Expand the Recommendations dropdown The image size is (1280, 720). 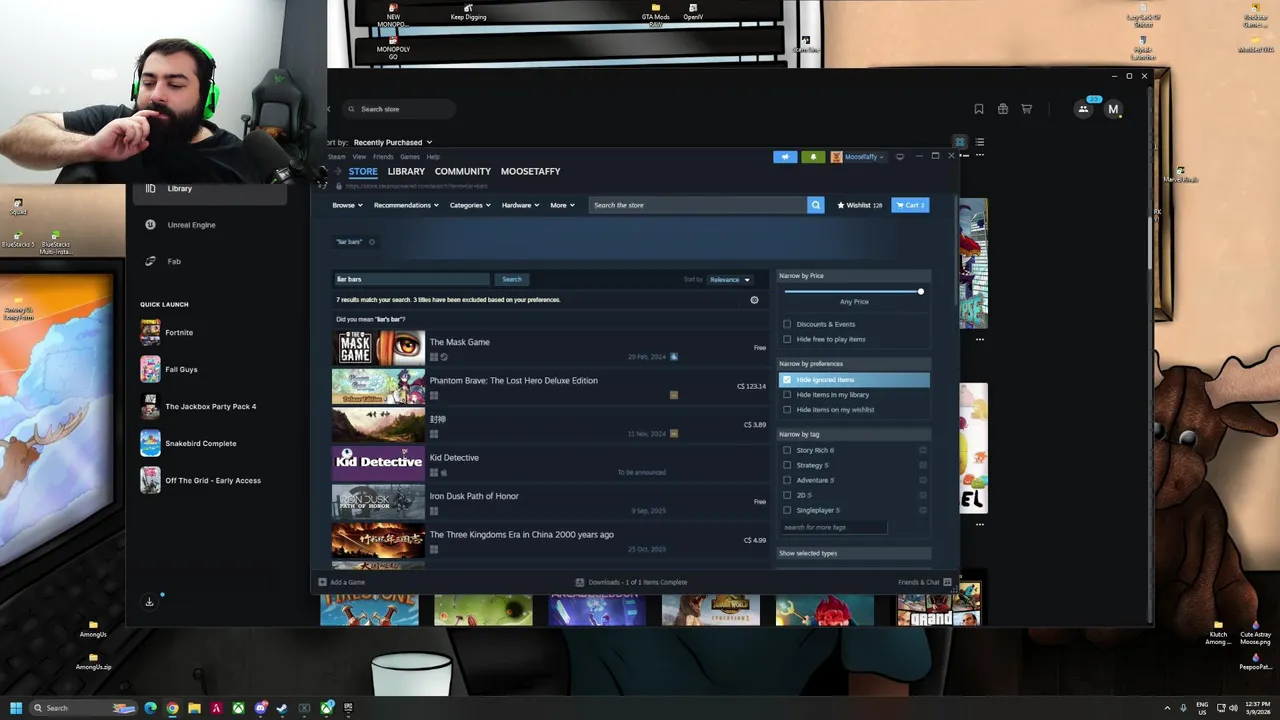406,205
